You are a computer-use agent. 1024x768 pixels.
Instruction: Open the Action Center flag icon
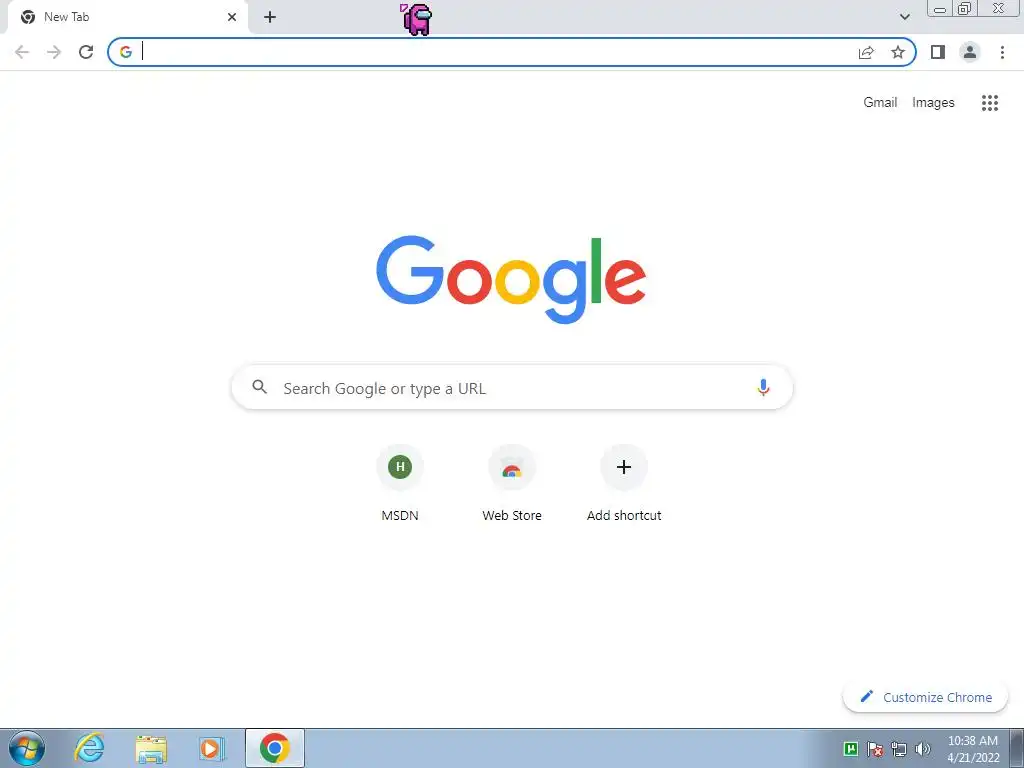pyautogui.click(x=875, y=749)
